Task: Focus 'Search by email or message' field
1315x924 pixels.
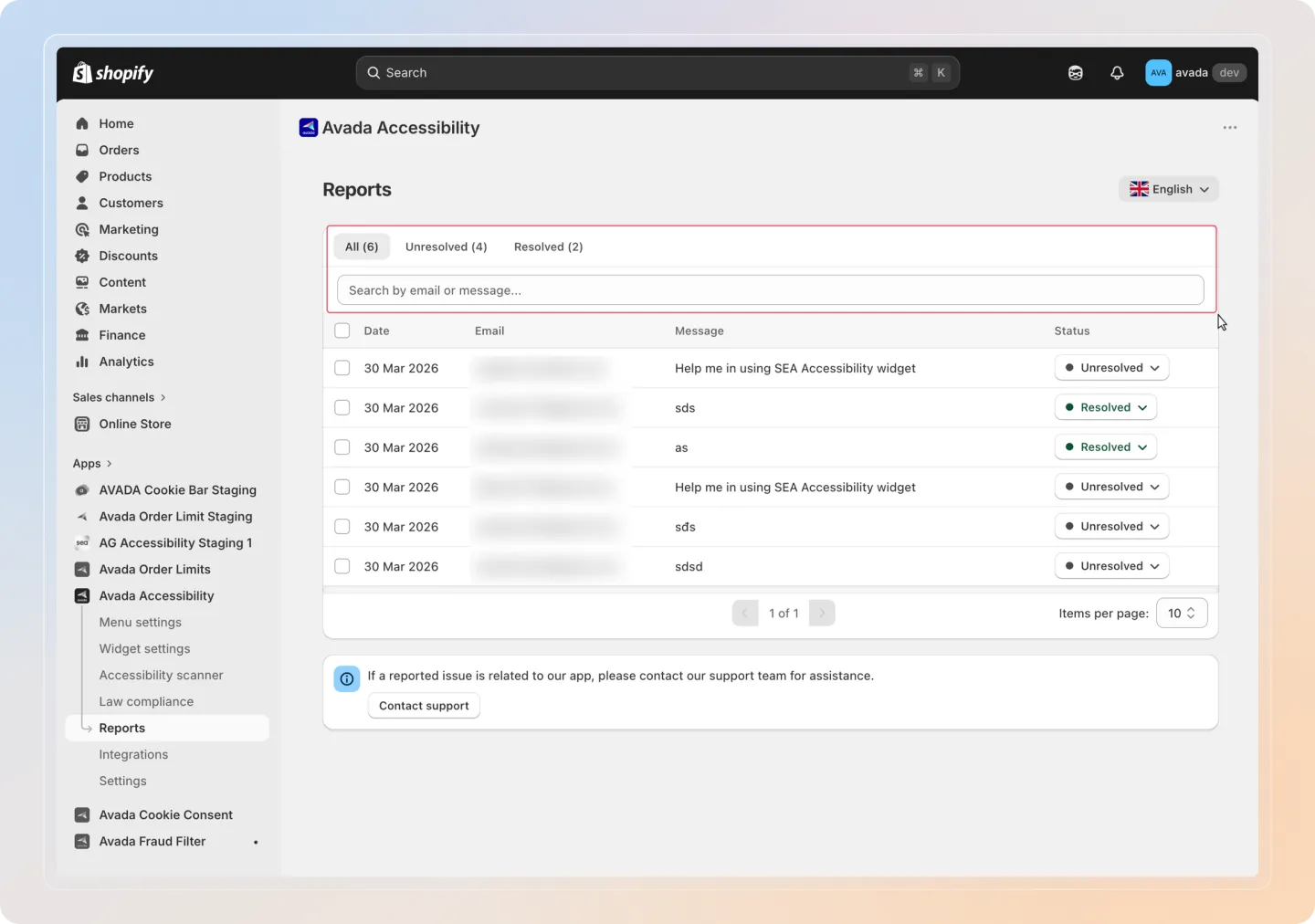Action: pyautogui.click(x=771, y=290)
